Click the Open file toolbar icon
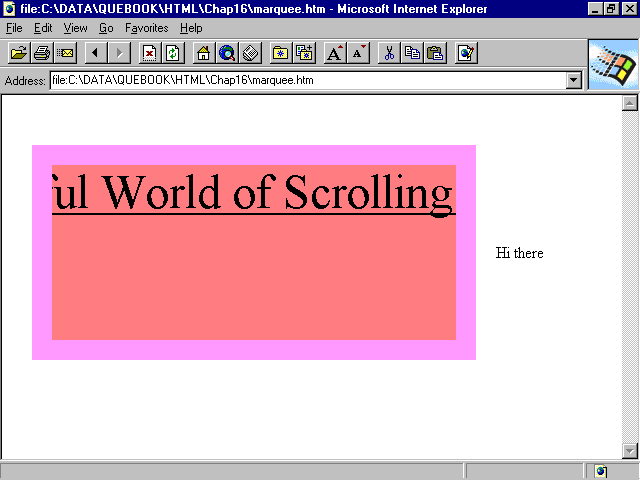This screenshot has height=480, width=640. [x=18, y=53]
